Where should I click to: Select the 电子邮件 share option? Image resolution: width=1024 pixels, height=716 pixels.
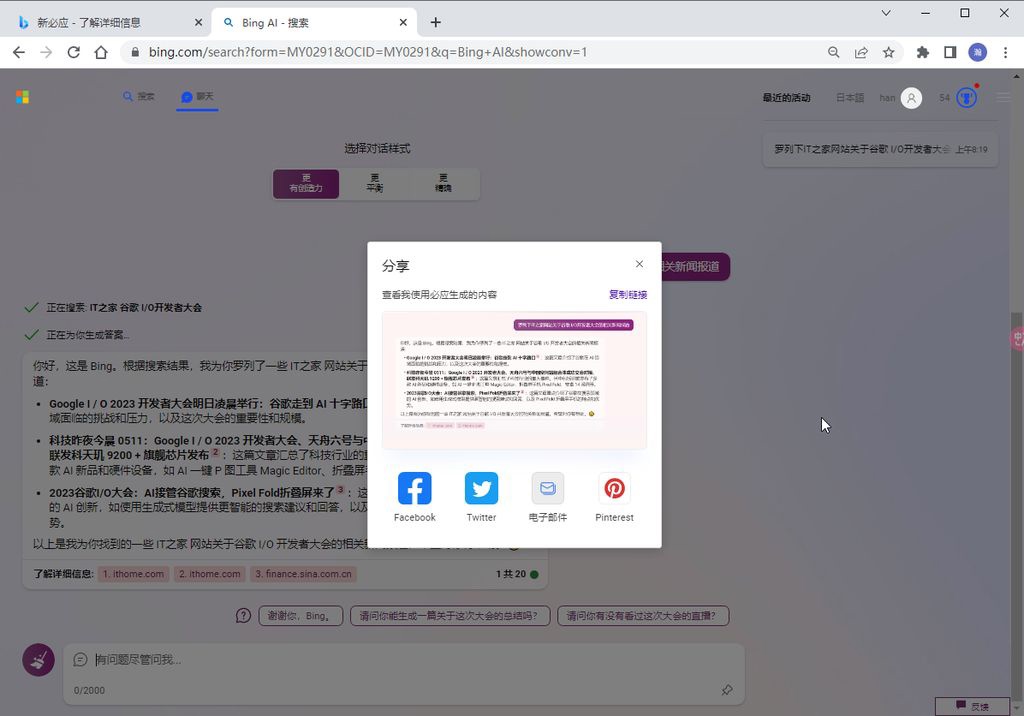point(547,489)
